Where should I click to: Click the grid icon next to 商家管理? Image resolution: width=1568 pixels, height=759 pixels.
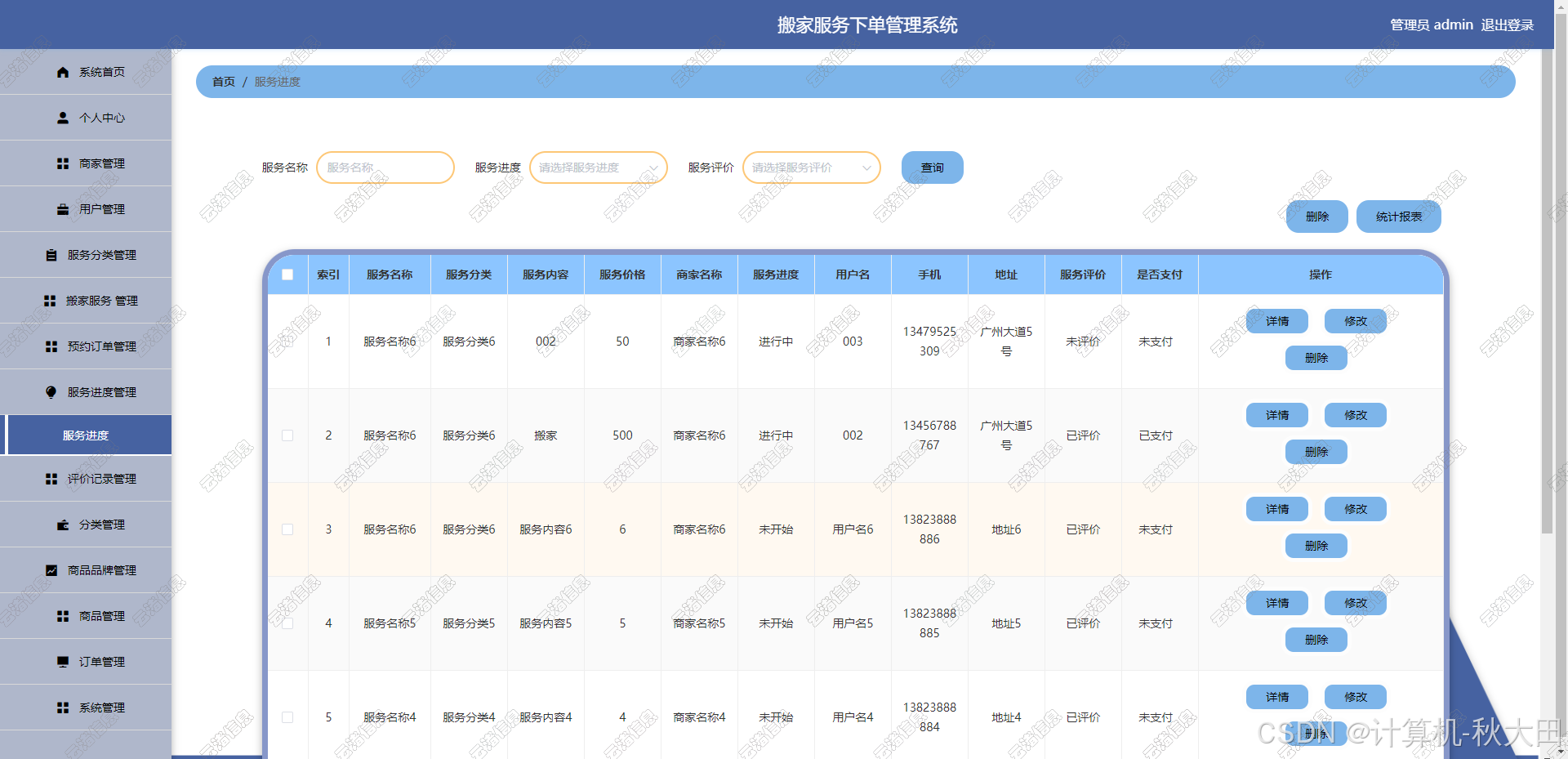point(63,164)
